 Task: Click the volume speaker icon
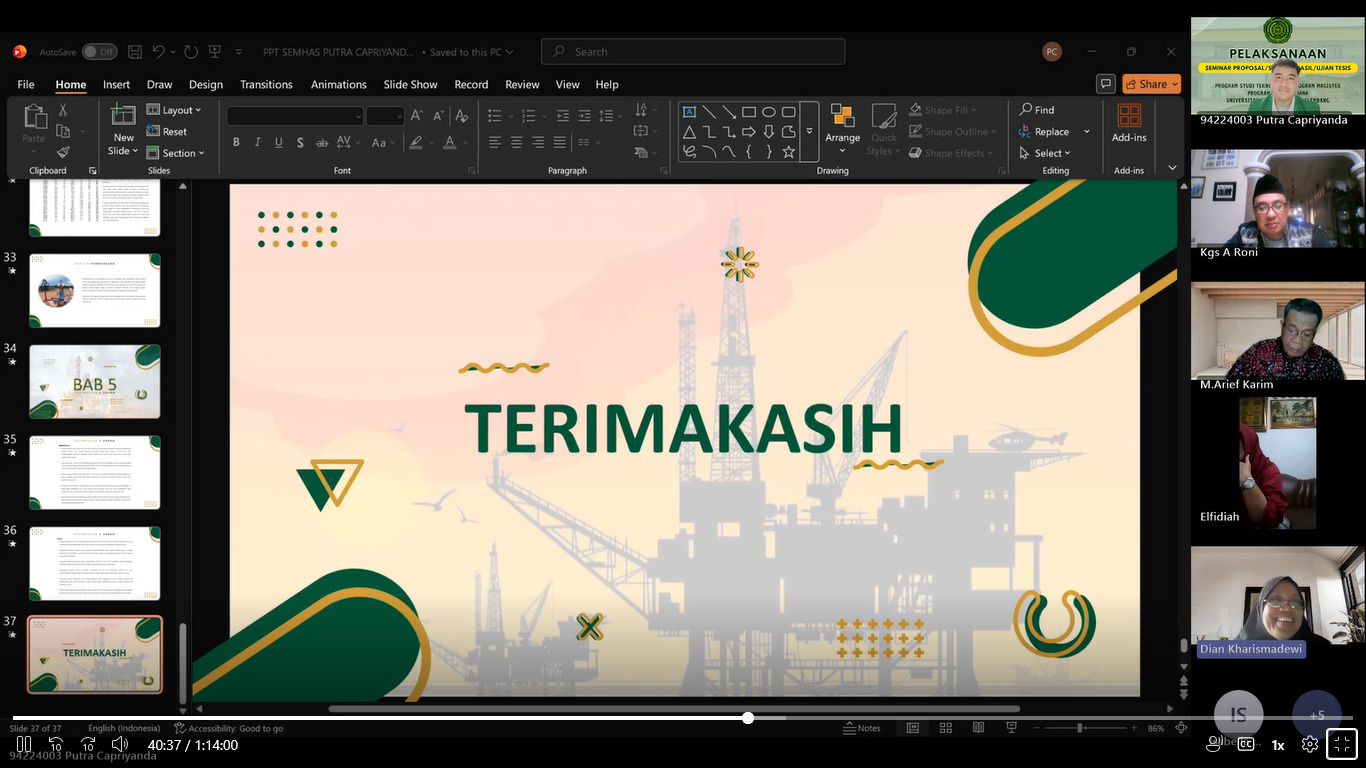pyautogui.click(x=120, y=744)
